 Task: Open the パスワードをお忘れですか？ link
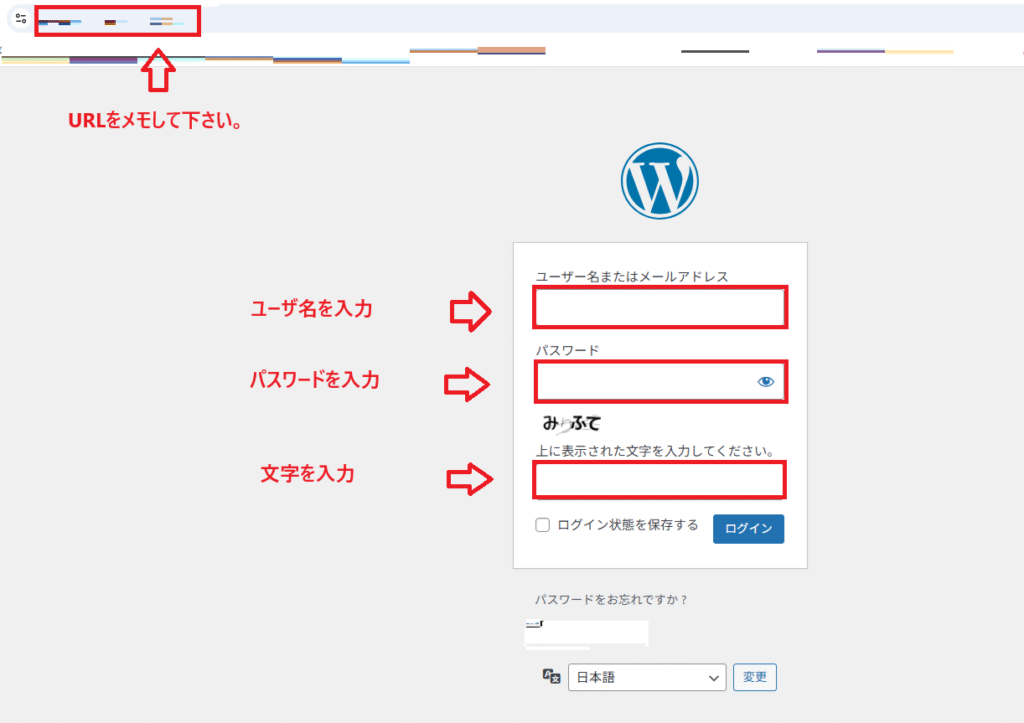pos(611,600)
